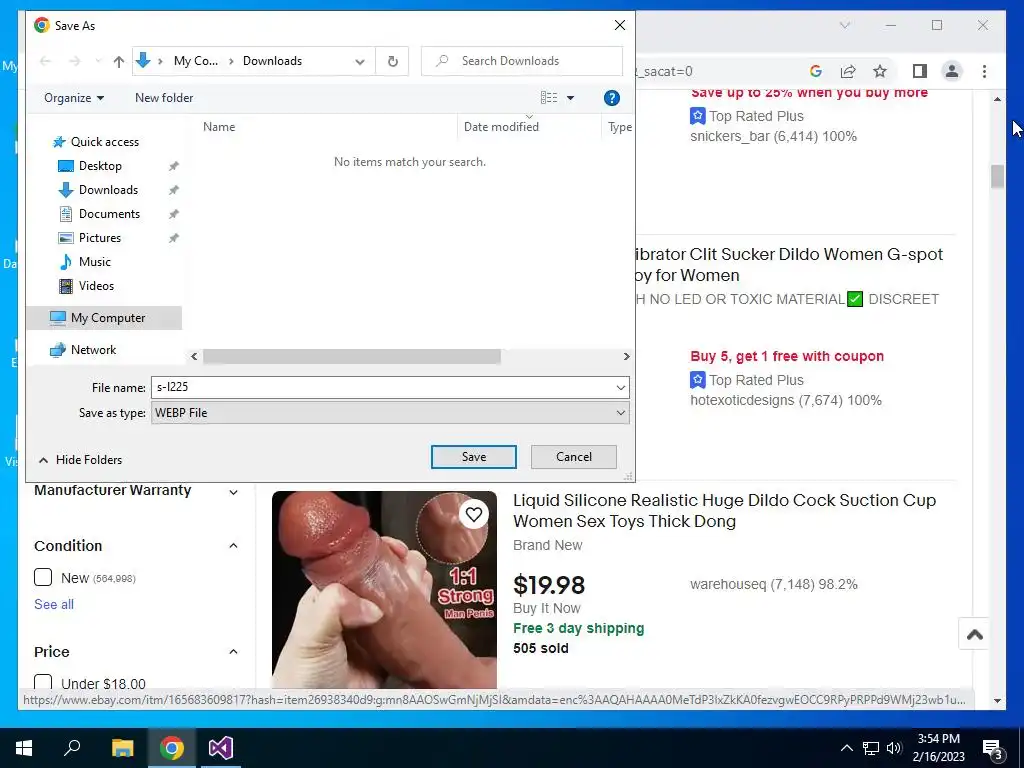
Task: Open taskbar search
Action: coord(72,748)
